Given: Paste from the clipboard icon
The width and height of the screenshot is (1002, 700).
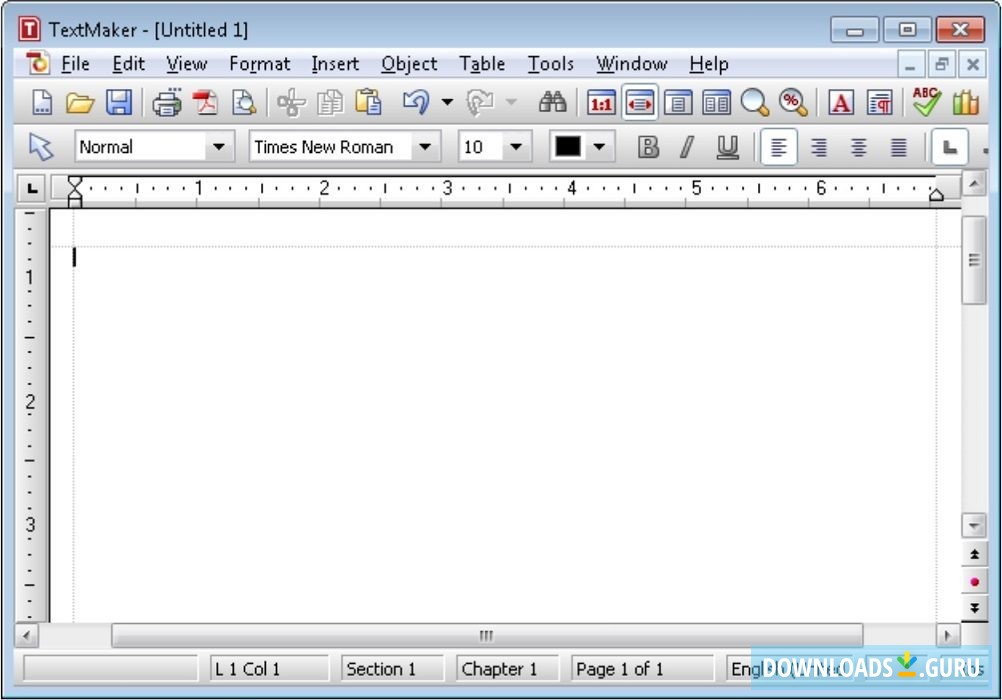Looking at the screenshot, I should coord(368,102).
